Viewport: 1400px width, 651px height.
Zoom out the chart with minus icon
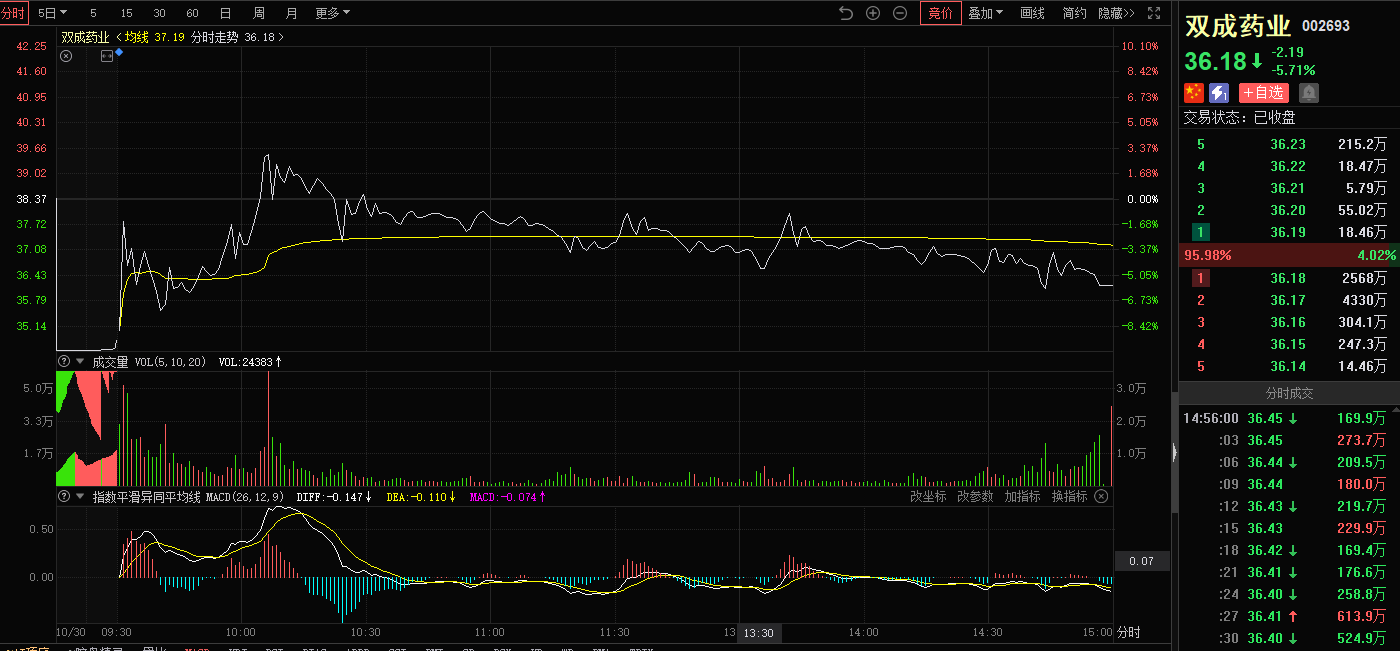point(900,13)
